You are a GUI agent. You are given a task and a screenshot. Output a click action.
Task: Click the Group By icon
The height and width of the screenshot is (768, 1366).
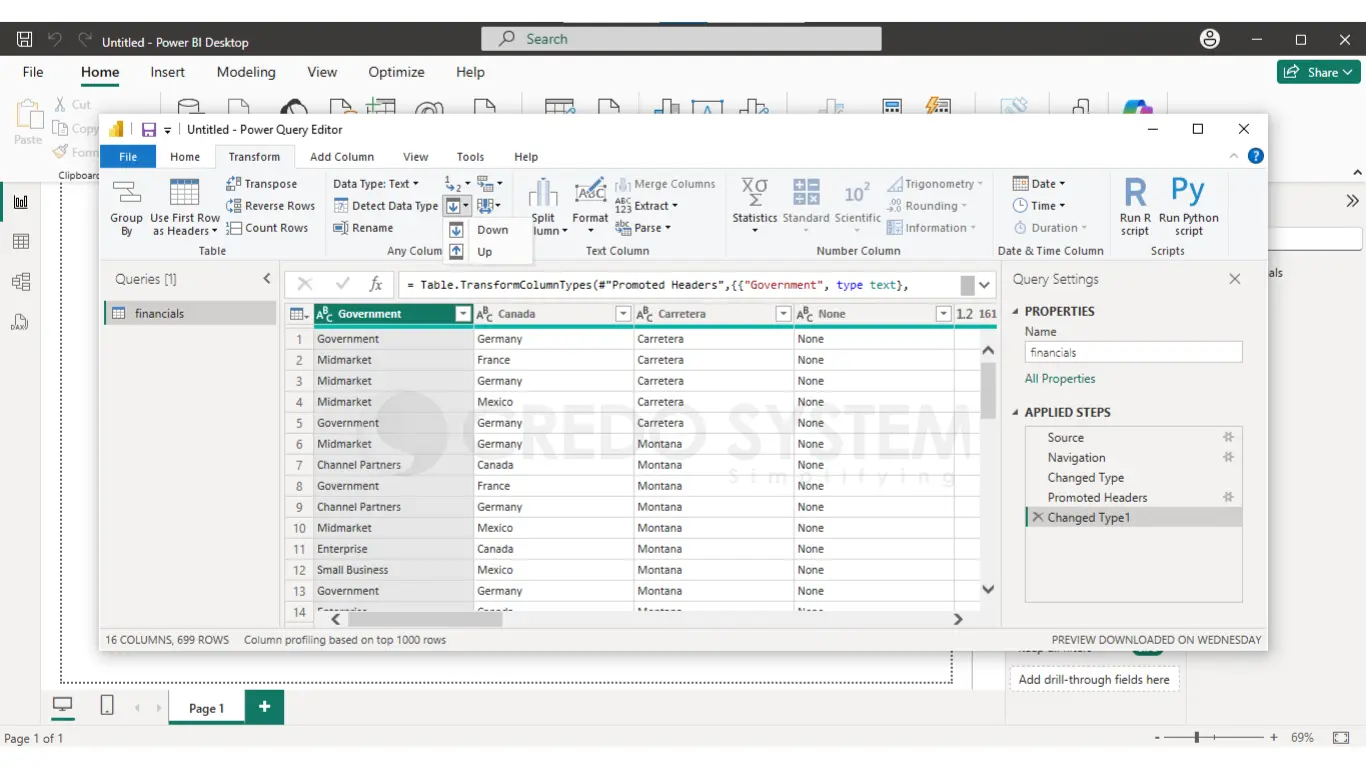[x=126, y=193]
